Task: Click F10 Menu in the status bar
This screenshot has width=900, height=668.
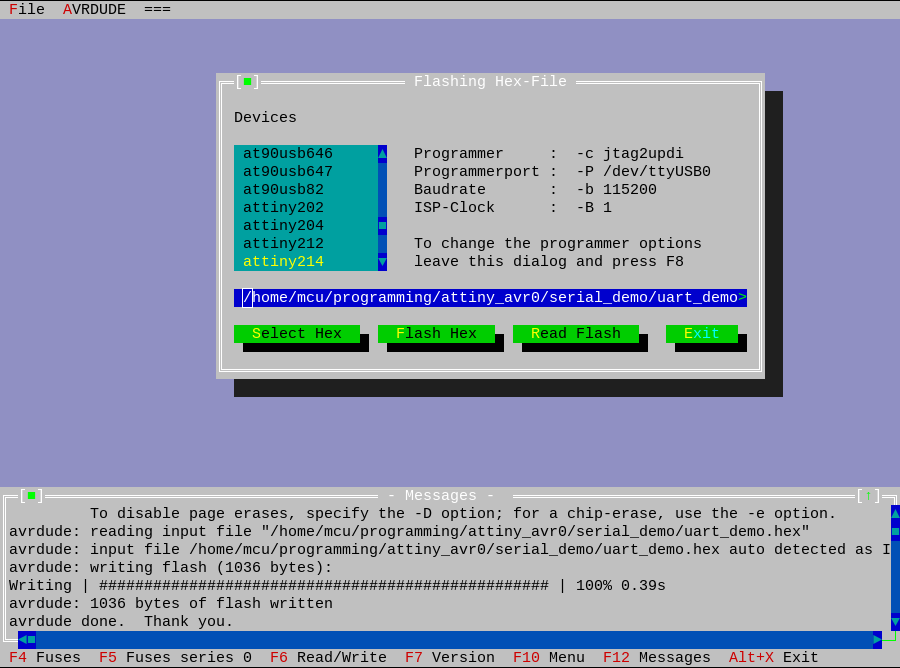Action: pos(549,657)
